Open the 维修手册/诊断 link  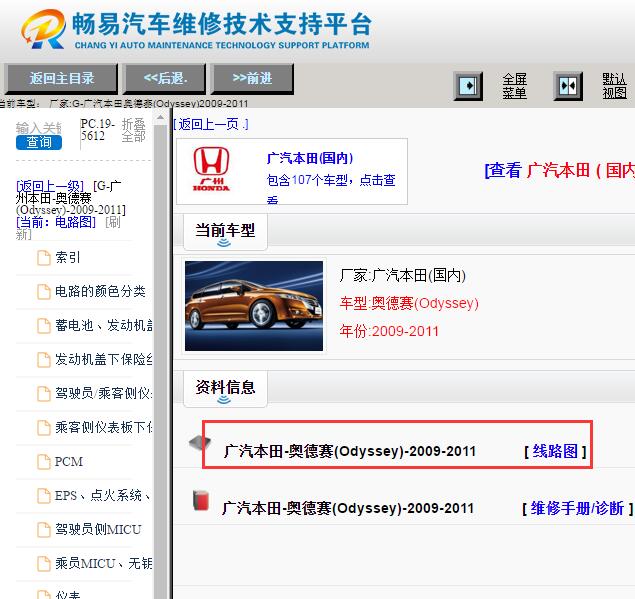click(x=577, y=508)
